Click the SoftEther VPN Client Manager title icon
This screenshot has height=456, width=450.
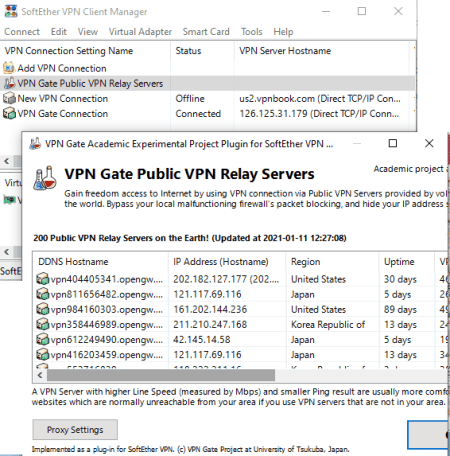tap(11, 11)
